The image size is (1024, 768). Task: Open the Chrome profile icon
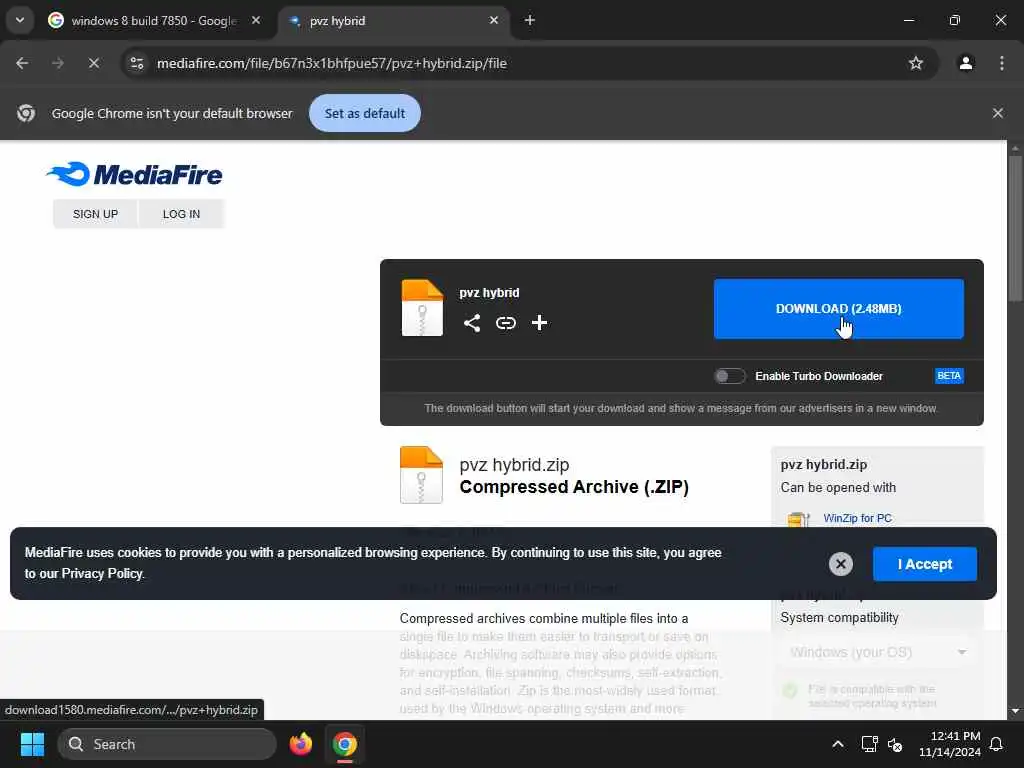[965, 63]
